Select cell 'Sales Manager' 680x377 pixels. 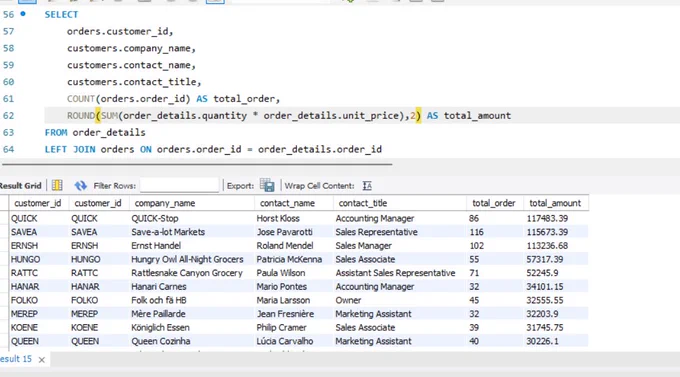pyautogui.click(x=363, y=246)
